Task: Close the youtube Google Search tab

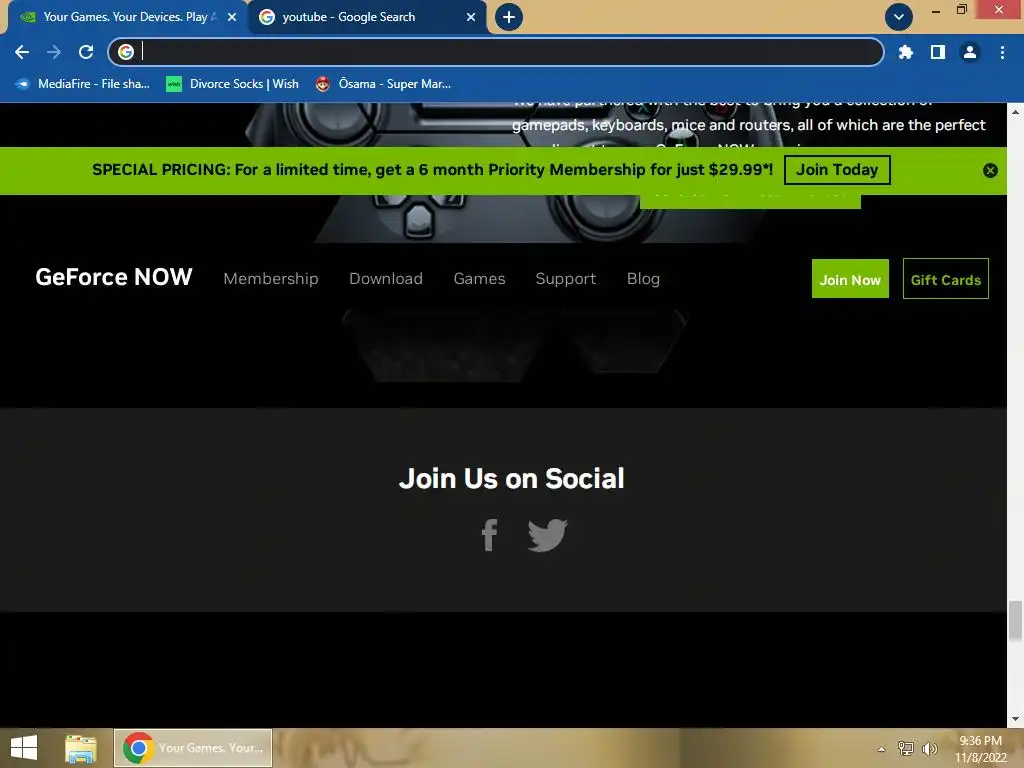Action: (471, 17)
